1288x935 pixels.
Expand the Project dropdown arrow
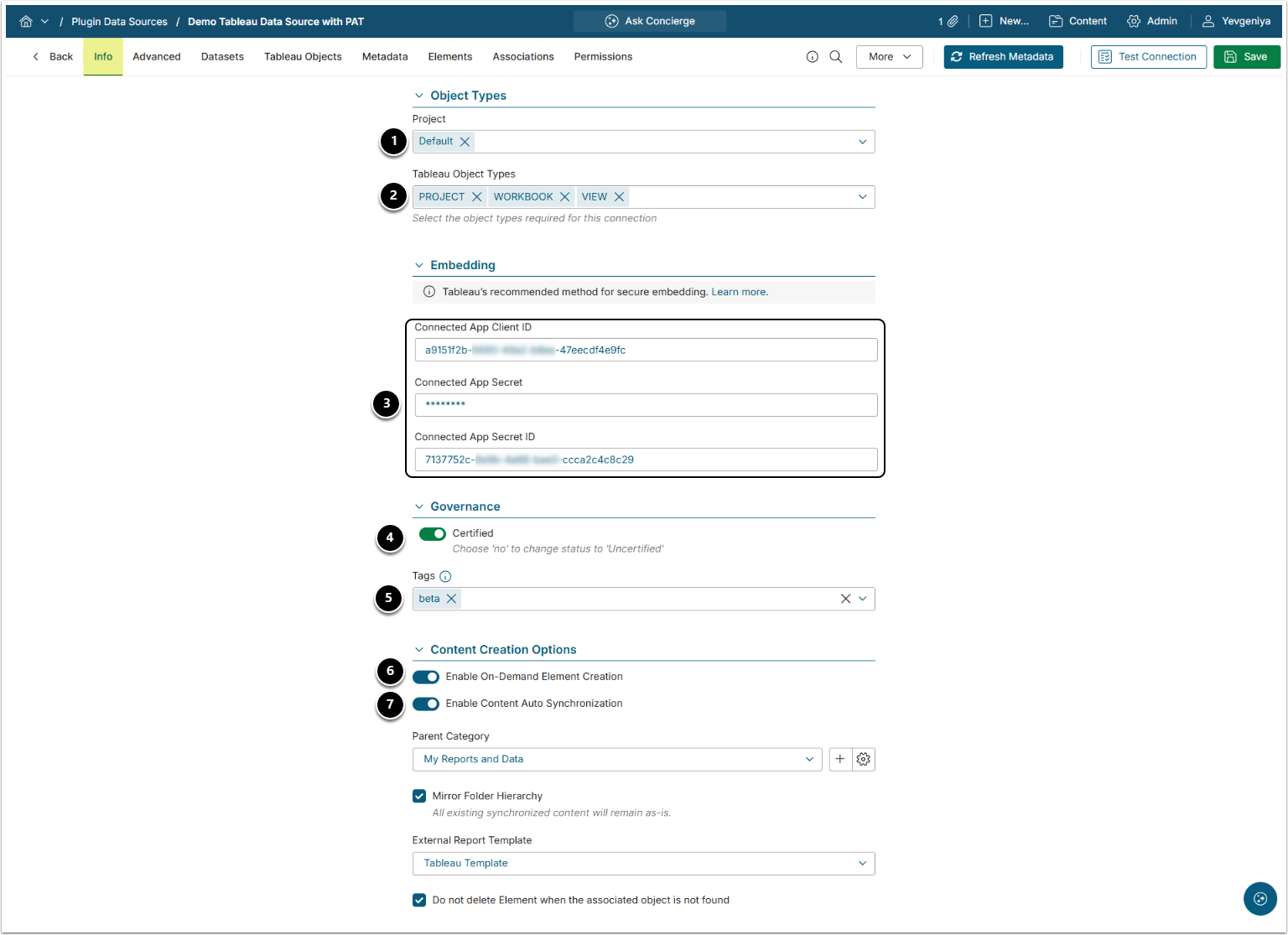tap(862, 142)
